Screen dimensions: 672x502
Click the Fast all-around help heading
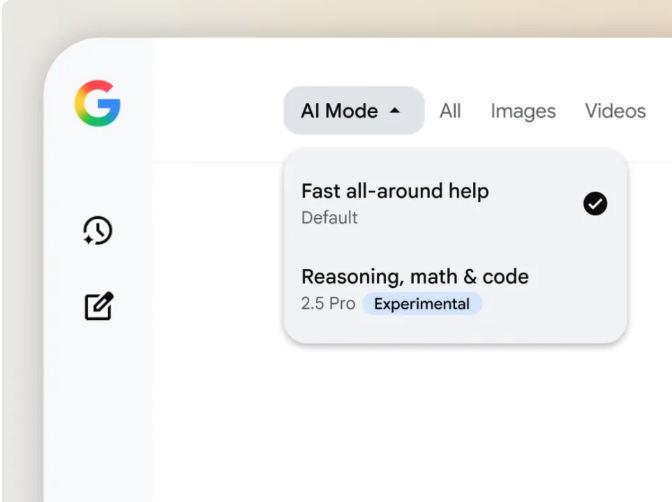[395, 191]
